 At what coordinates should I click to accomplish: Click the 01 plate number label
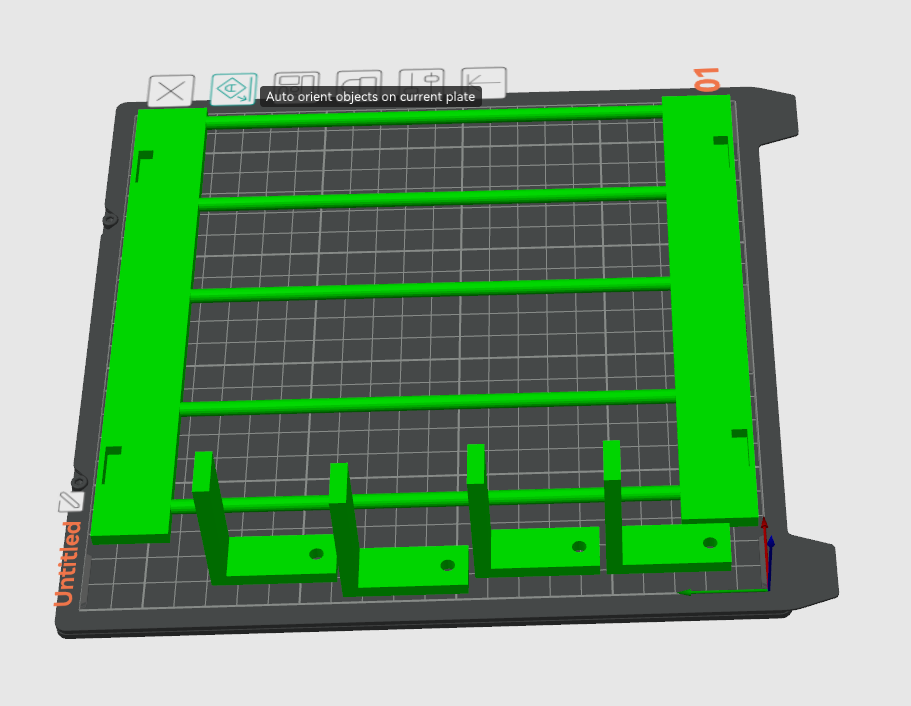coord(706,80)
